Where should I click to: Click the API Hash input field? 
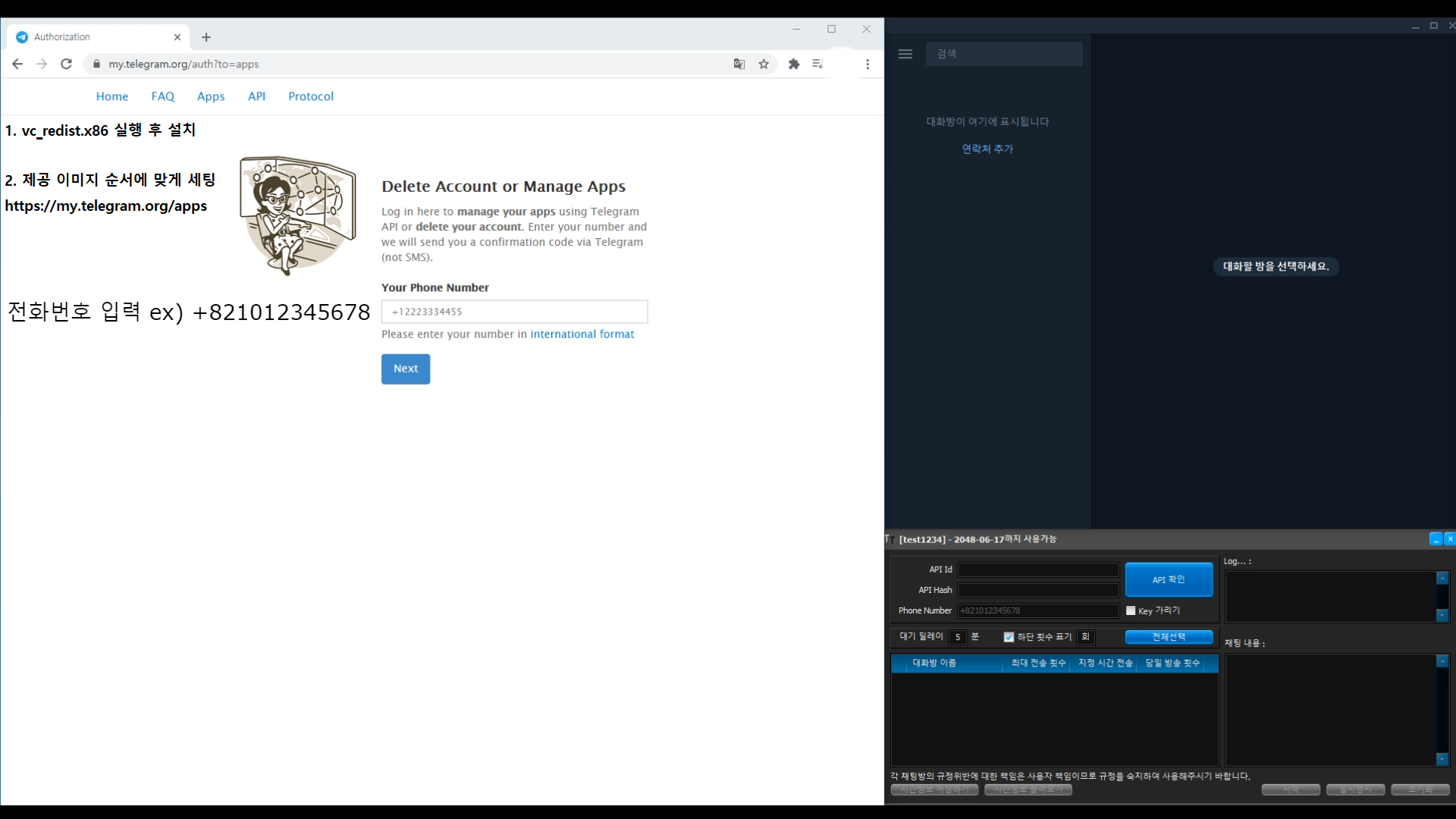point(1038,590)
